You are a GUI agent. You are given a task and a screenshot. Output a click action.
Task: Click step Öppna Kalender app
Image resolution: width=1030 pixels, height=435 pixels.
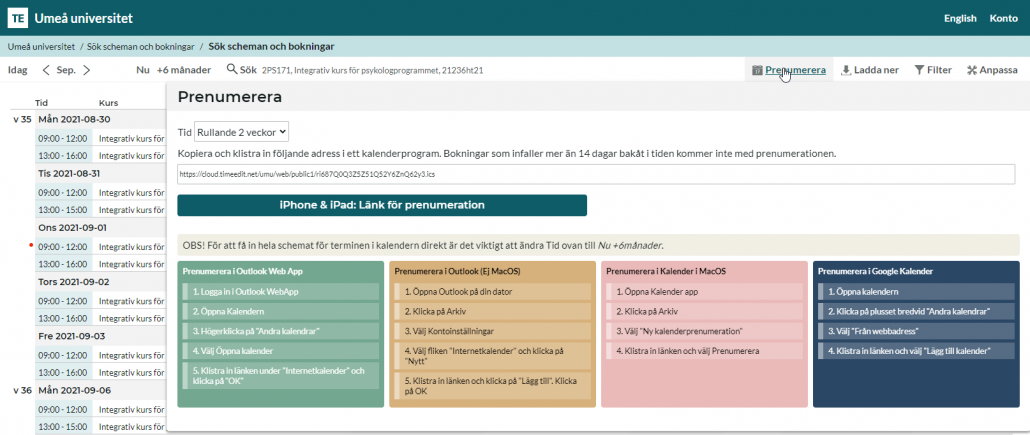pyautogui.click(x=704, y=292)
